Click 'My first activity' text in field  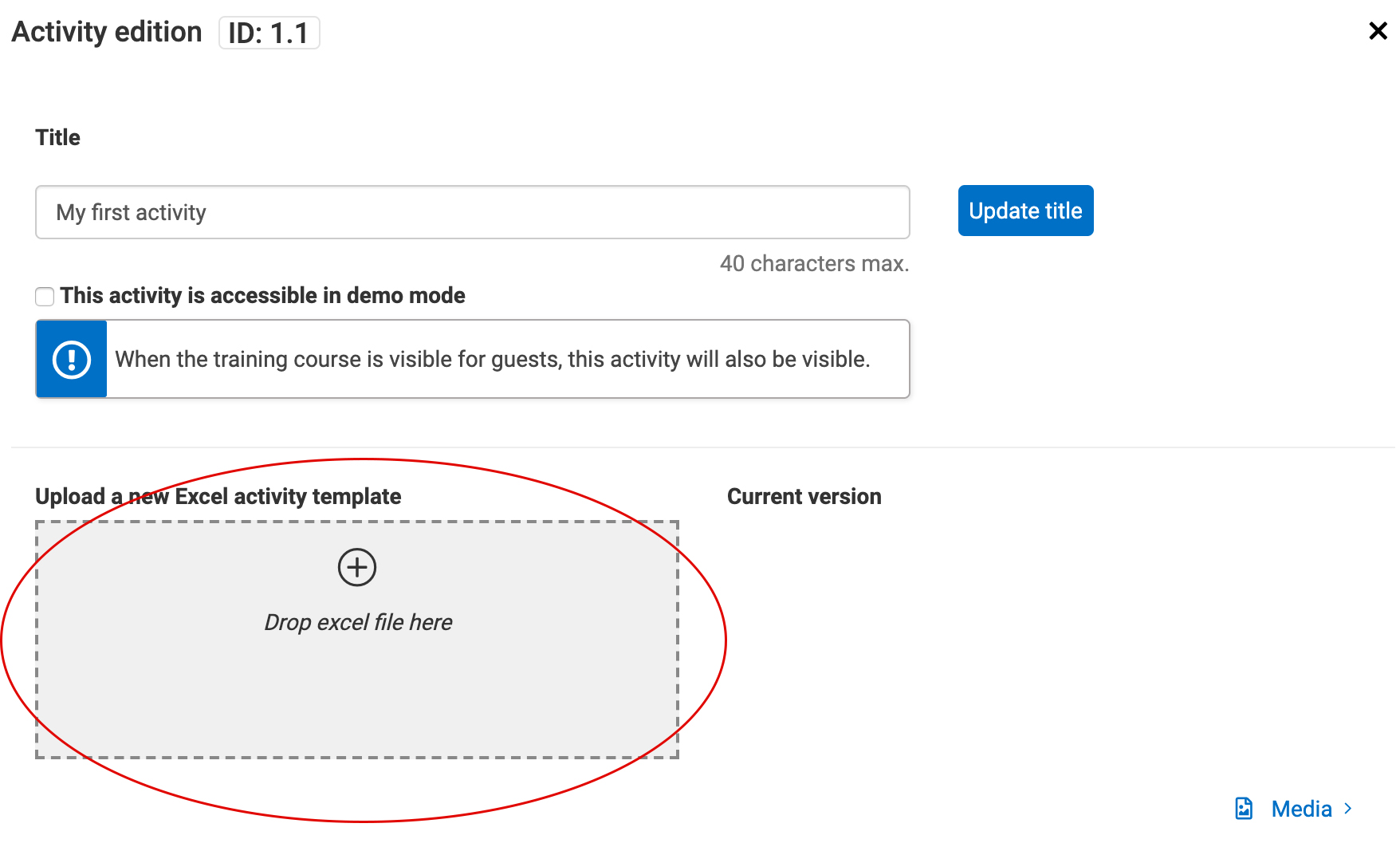[x=131, y=212]
